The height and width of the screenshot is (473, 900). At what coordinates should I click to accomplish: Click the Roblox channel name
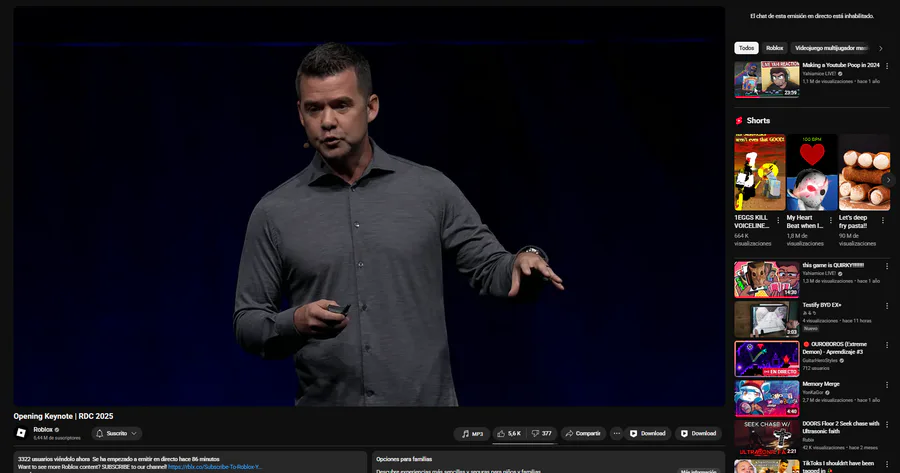click(x=43, y=429)
